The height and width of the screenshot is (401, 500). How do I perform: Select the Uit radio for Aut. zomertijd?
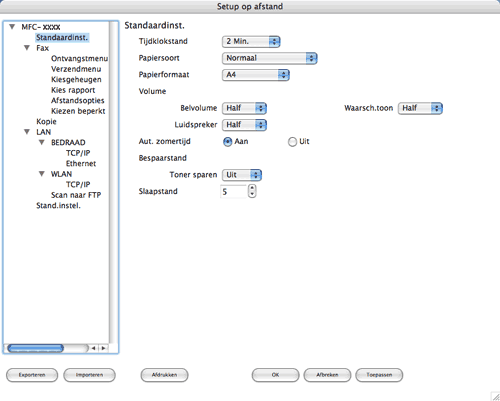292,142
